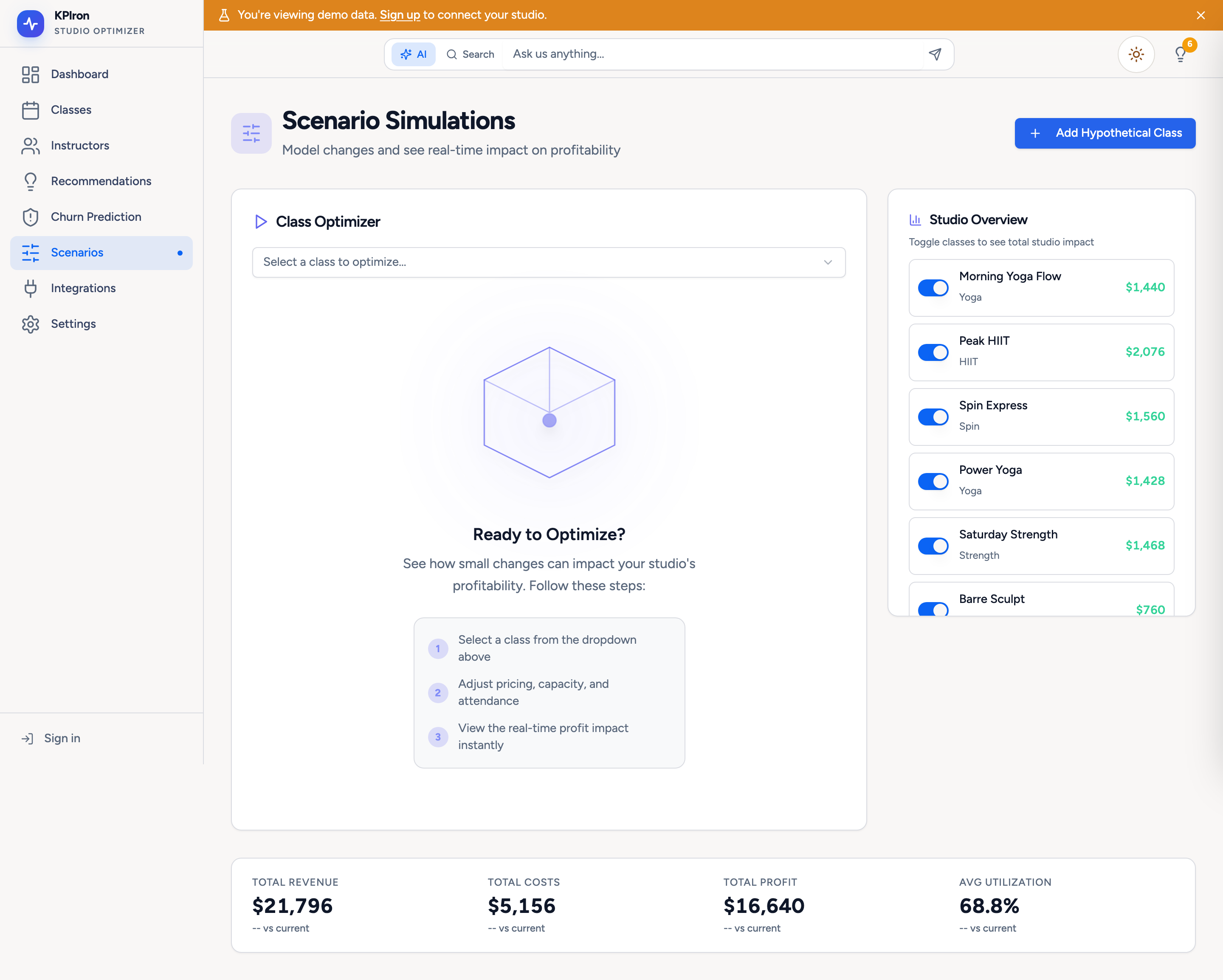
Task: Navigate to Recommendations
Action: tap(101, 181)
